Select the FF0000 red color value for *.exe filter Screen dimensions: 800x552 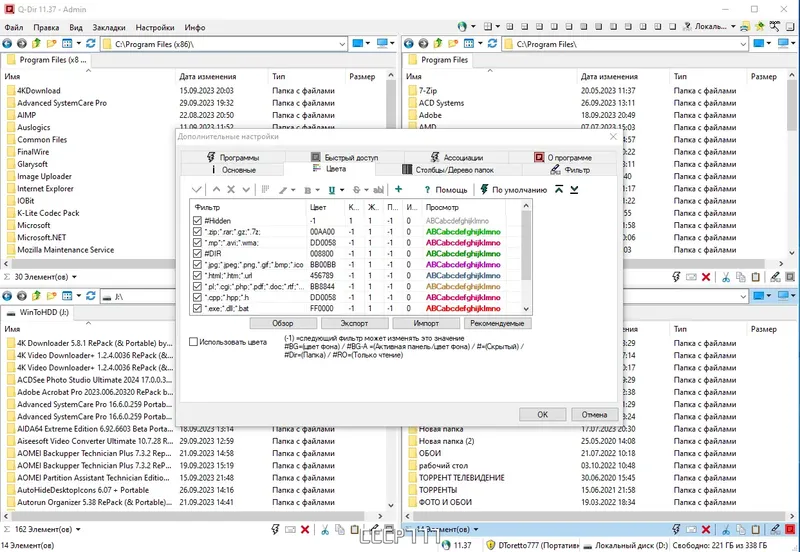click(321, 308)
